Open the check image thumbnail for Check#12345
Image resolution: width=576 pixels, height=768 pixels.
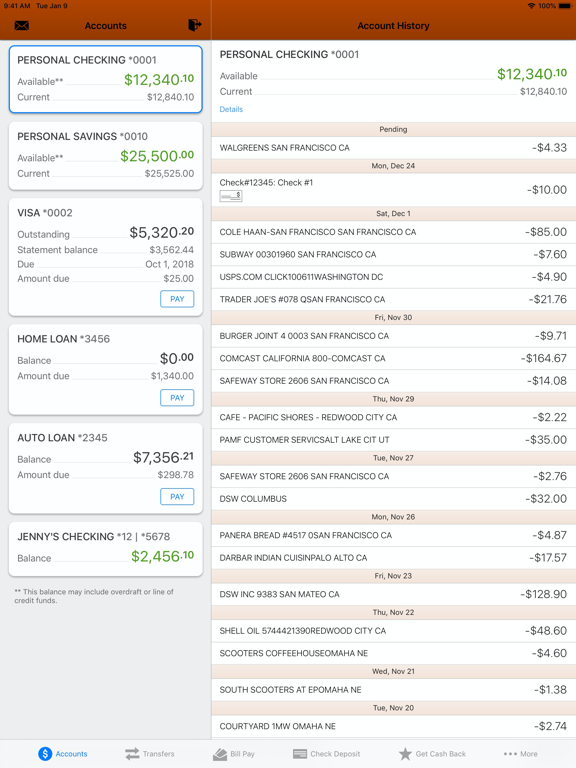(231, 196)
